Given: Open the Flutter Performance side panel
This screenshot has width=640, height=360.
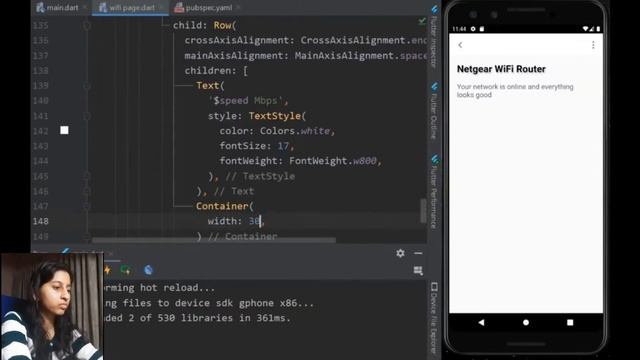Looking at the screenshot, I should pos(434,192).
